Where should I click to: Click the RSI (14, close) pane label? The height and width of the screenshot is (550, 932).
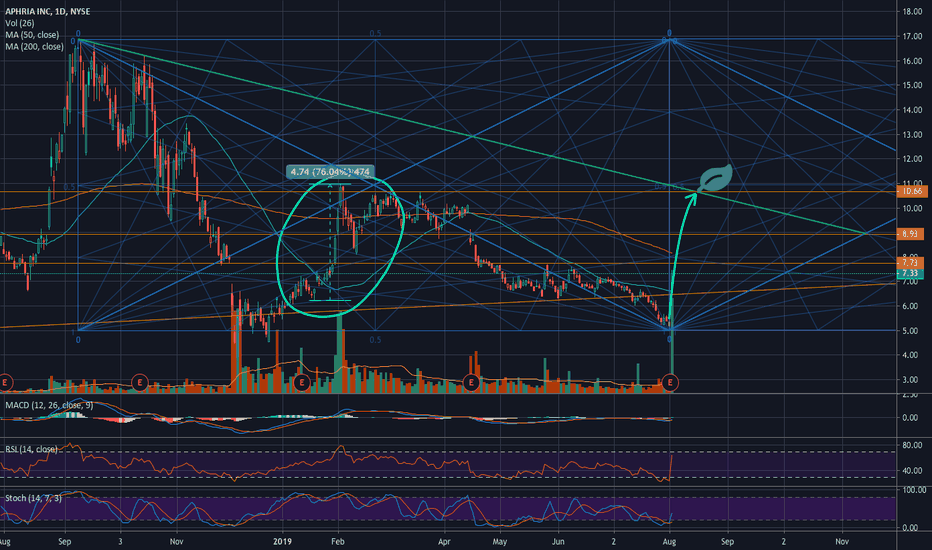[x=32, y=449]
